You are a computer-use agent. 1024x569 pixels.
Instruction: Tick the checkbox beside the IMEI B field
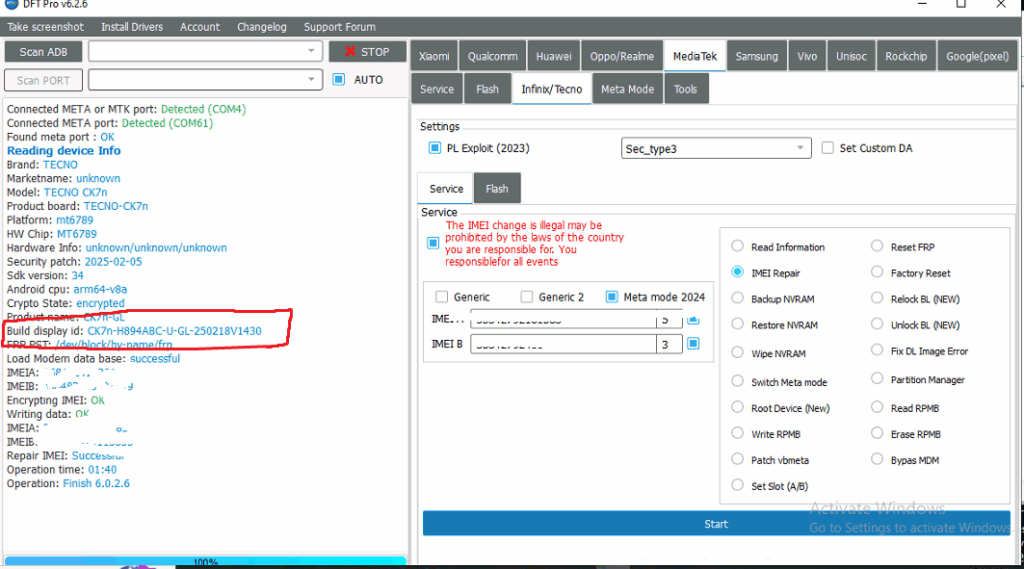[693, 344]
